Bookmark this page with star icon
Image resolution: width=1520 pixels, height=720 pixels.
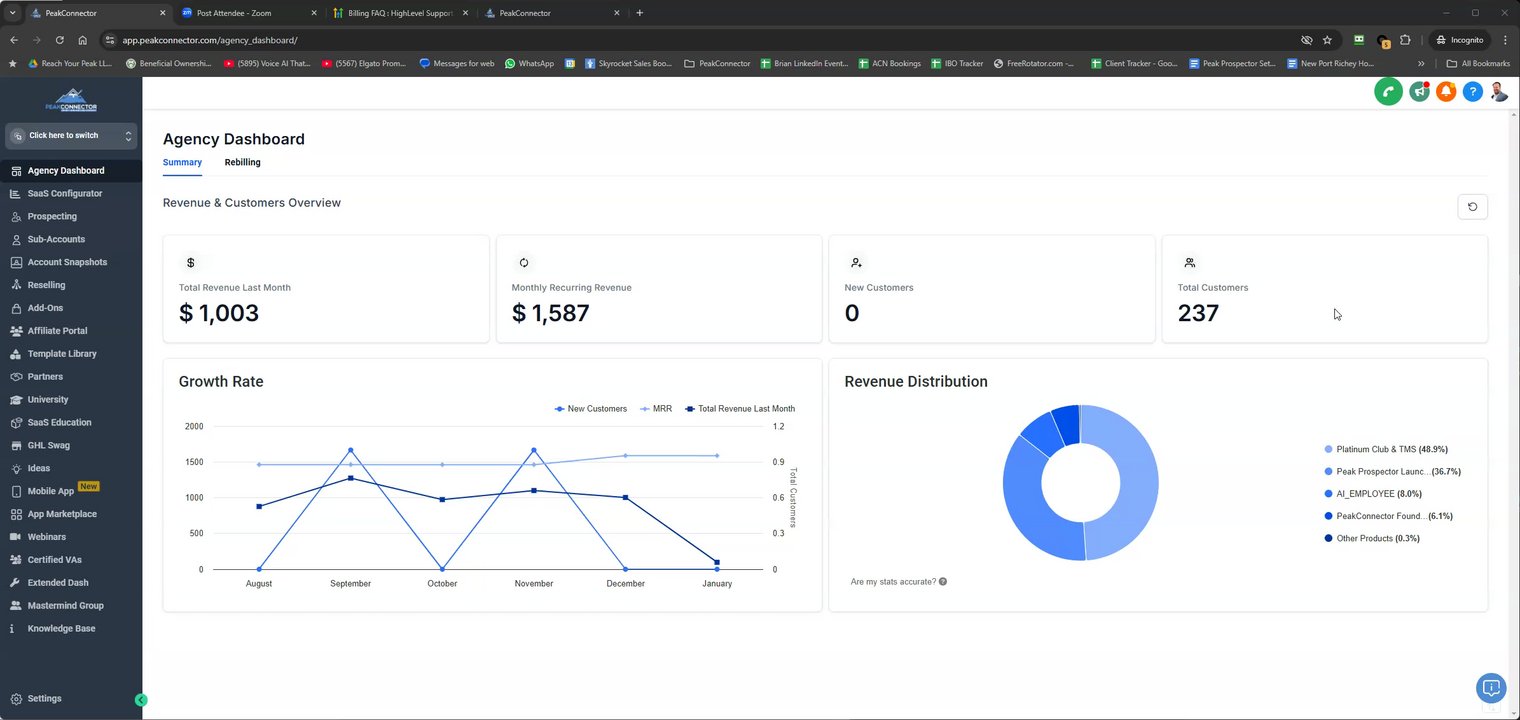tap(1327, 40)
